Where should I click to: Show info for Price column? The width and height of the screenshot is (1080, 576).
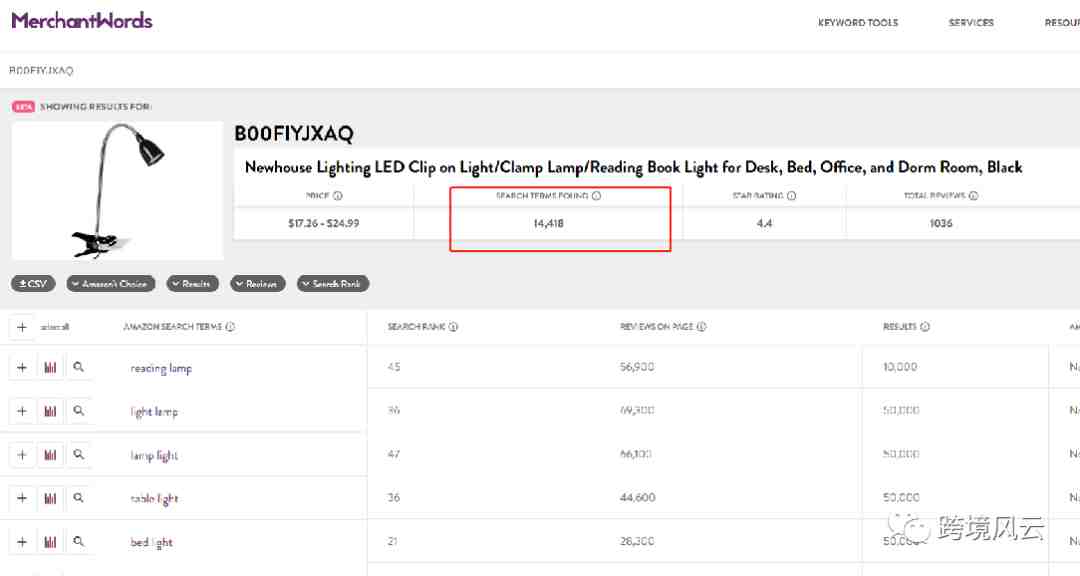click(x=338, y=196)
